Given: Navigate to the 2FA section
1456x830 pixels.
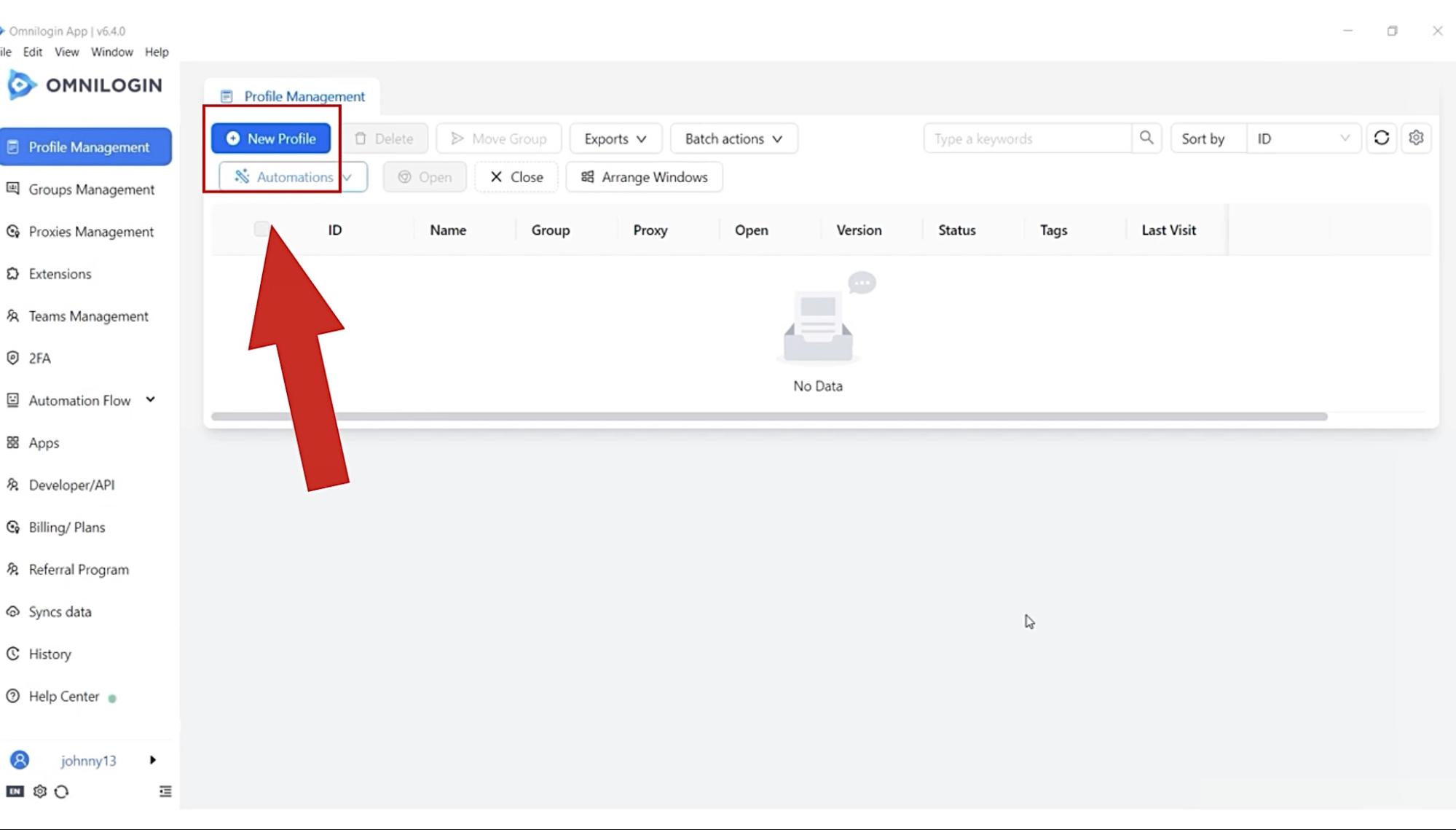Looking at the screenshot, I should pos(39,358).
